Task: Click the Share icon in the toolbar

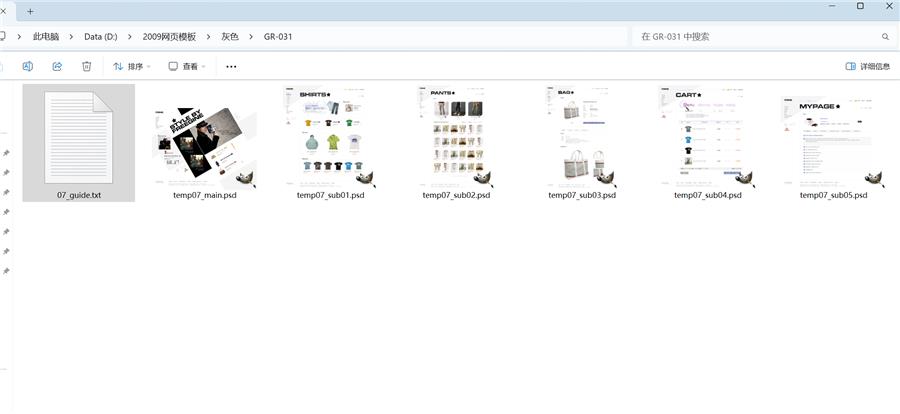Action: (57, 67)
